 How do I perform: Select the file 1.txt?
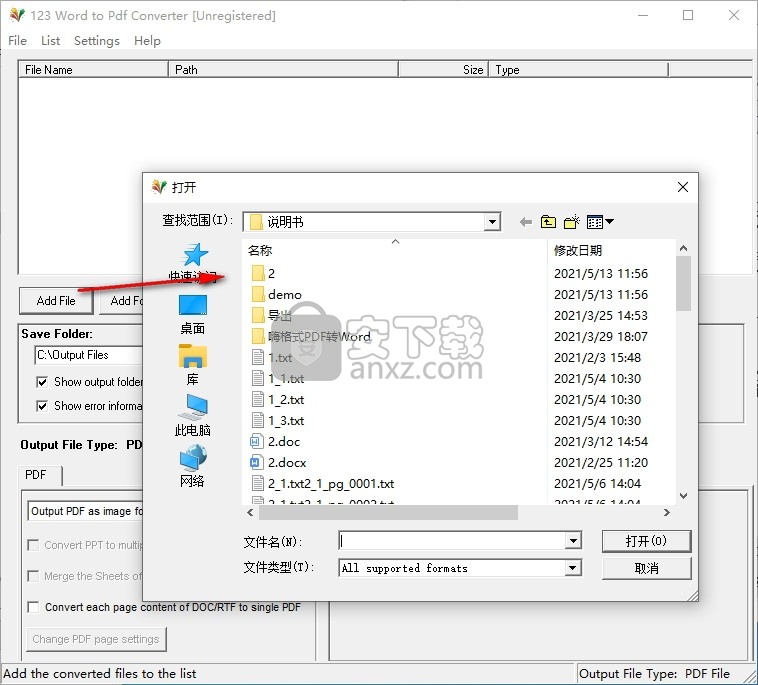pos(272,358)
